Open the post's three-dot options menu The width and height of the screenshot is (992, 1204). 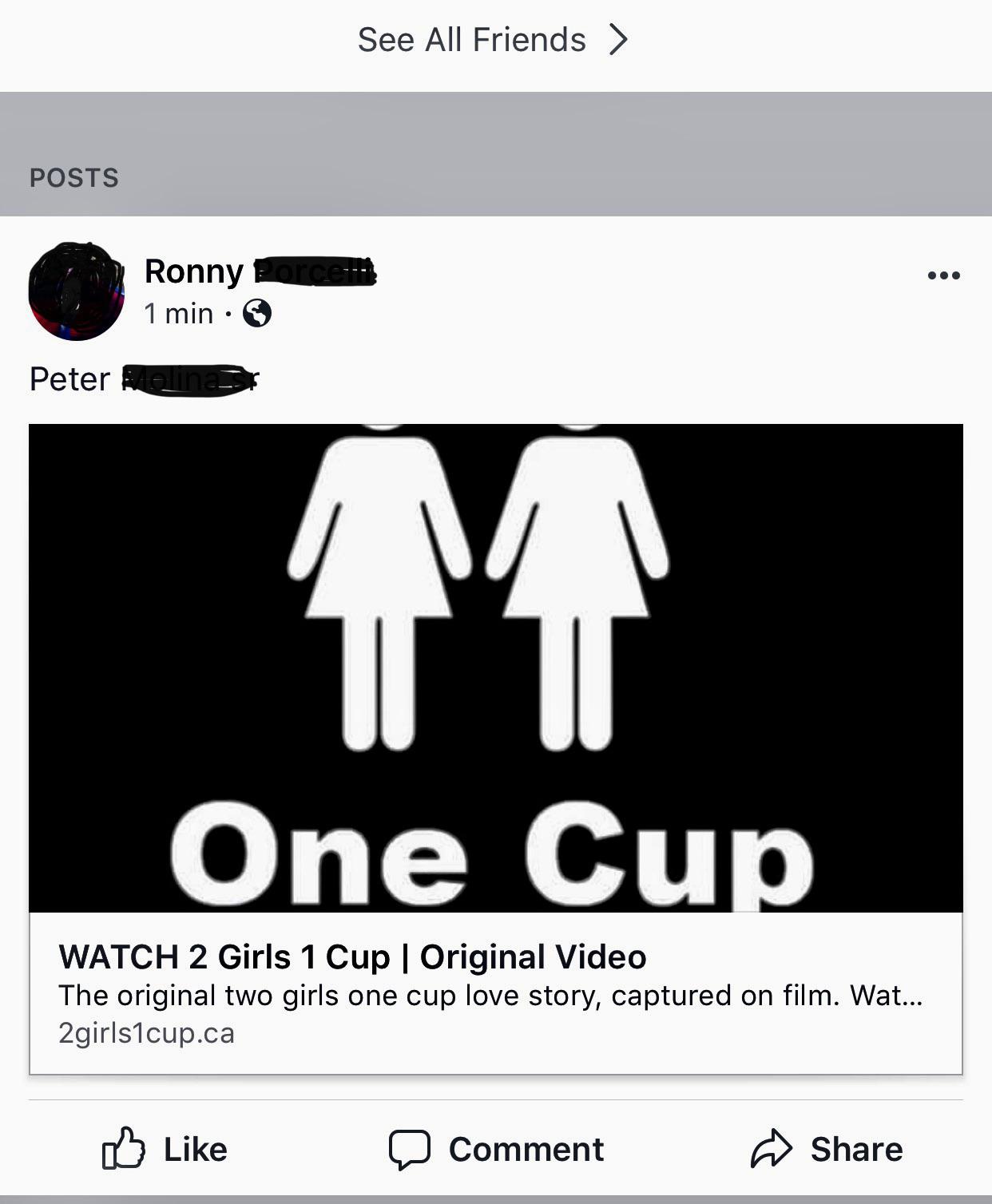coord(943,275)
